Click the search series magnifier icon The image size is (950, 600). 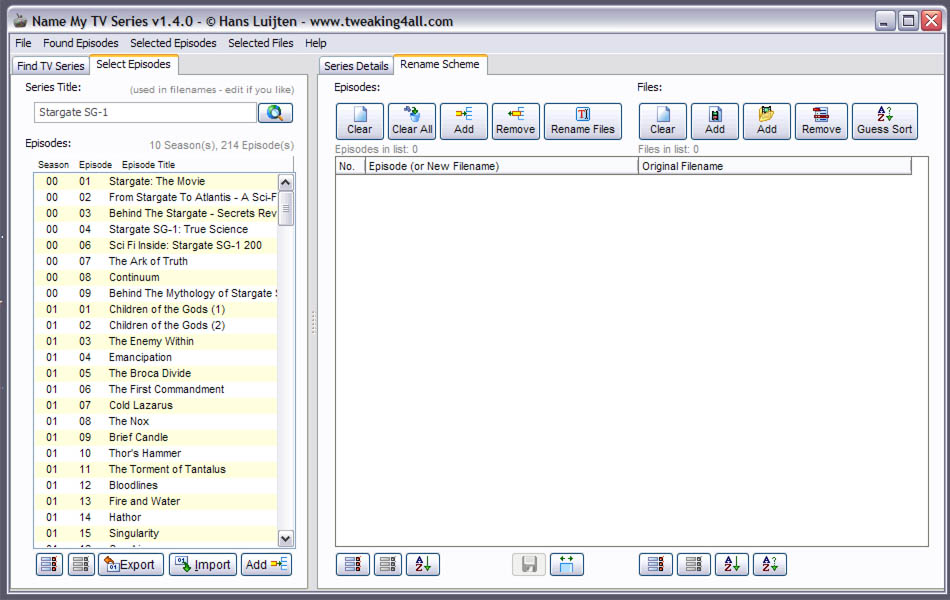(275, 113)
